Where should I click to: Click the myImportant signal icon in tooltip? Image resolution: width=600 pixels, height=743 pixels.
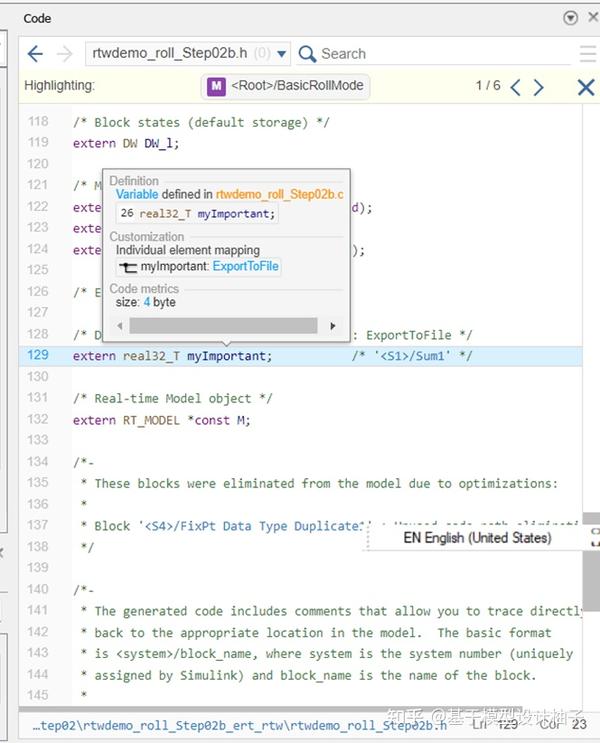tap(128, 267)
